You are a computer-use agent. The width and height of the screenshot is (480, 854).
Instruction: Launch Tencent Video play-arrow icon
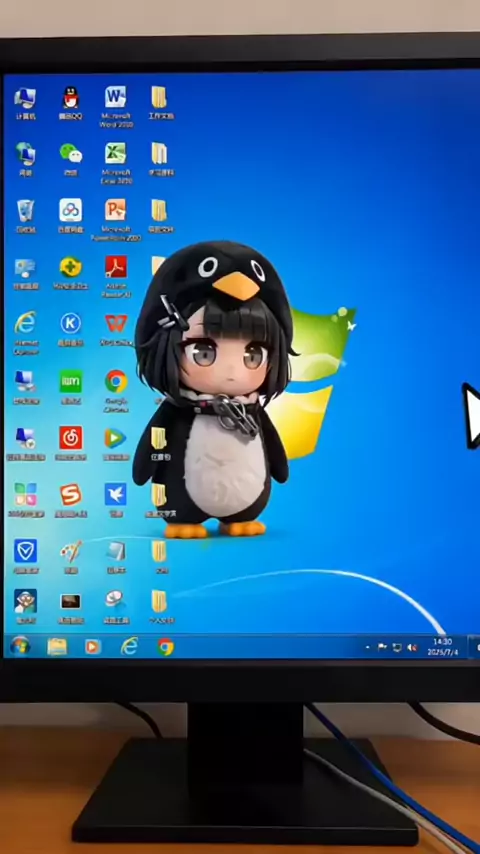coord(116,438)
